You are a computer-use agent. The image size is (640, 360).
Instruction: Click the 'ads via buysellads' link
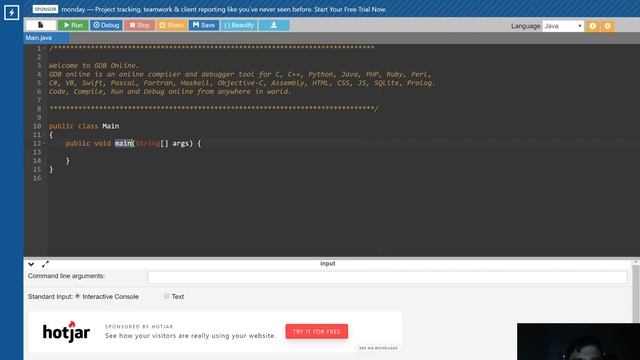coord(378,348)
